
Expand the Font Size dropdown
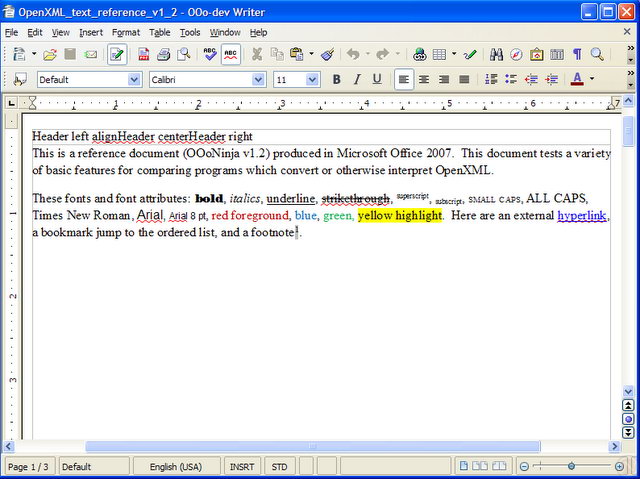tap(312, 80)
